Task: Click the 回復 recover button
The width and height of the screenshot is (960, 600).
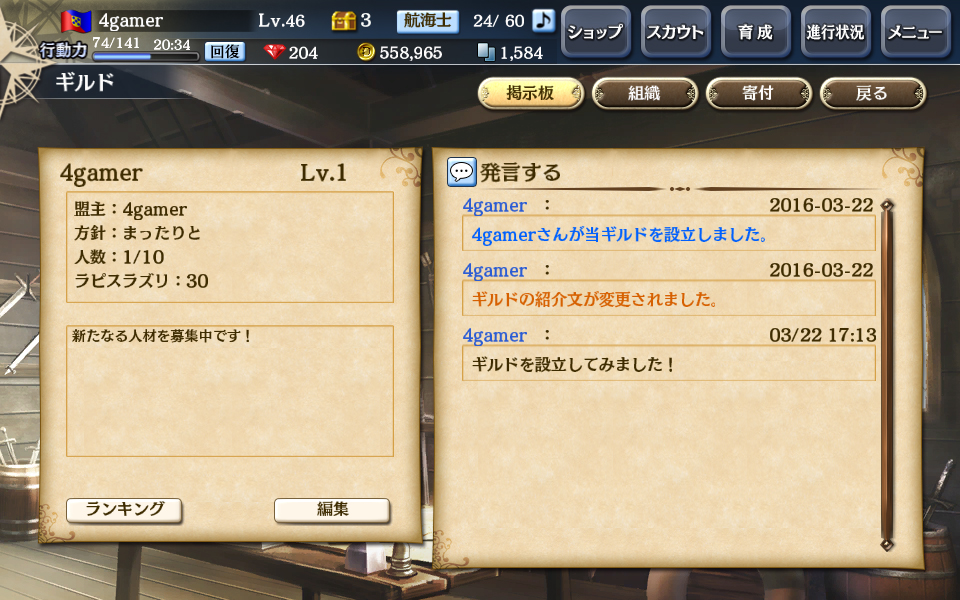Action: (225, 51)
